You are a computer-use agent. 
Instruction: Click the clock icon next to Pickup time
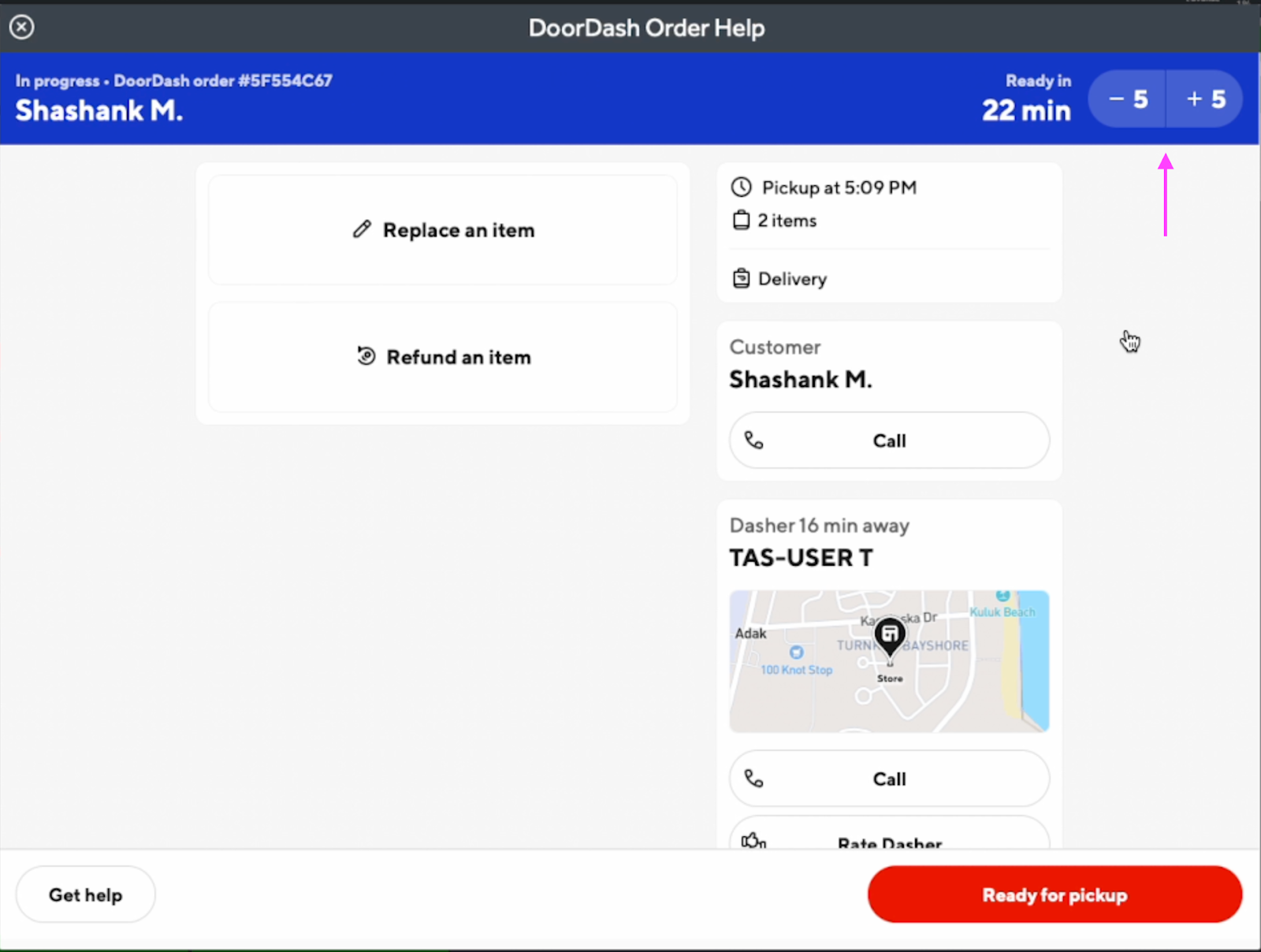(742, 188)
